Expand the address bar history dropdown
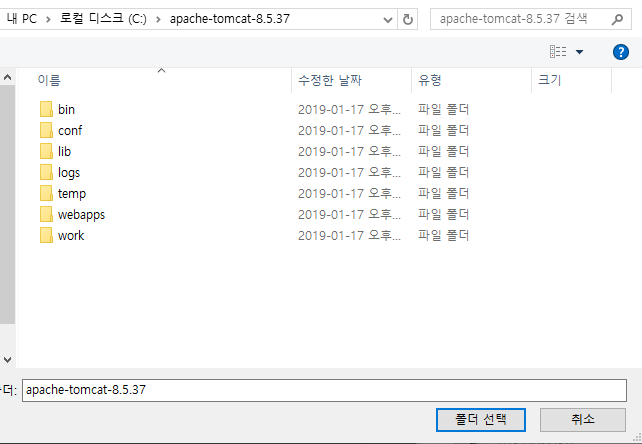Viewport: 642px width, 444px height. point(387,20)
